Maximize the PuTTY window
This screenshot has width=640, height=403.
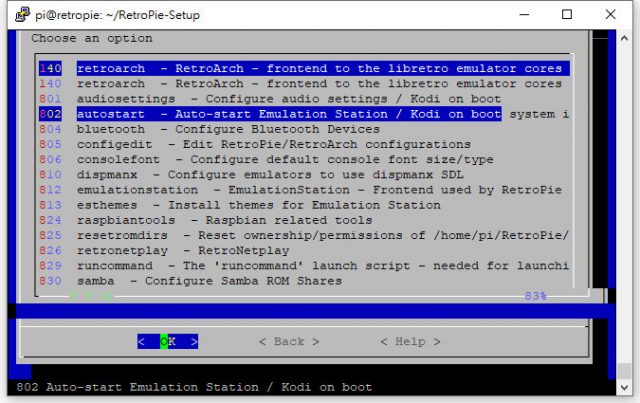pyautogui.click(x=567, y=14)
